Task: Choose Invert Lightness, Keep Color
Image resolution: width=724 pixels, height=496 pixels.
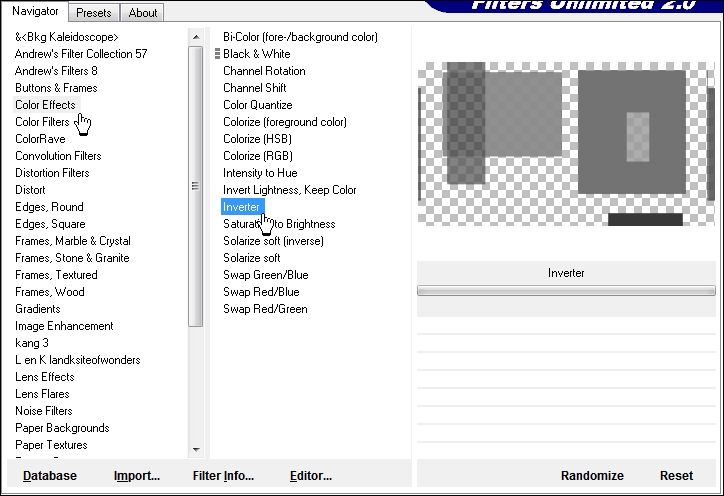Action: pyautogui.click(x=290, y=190)
